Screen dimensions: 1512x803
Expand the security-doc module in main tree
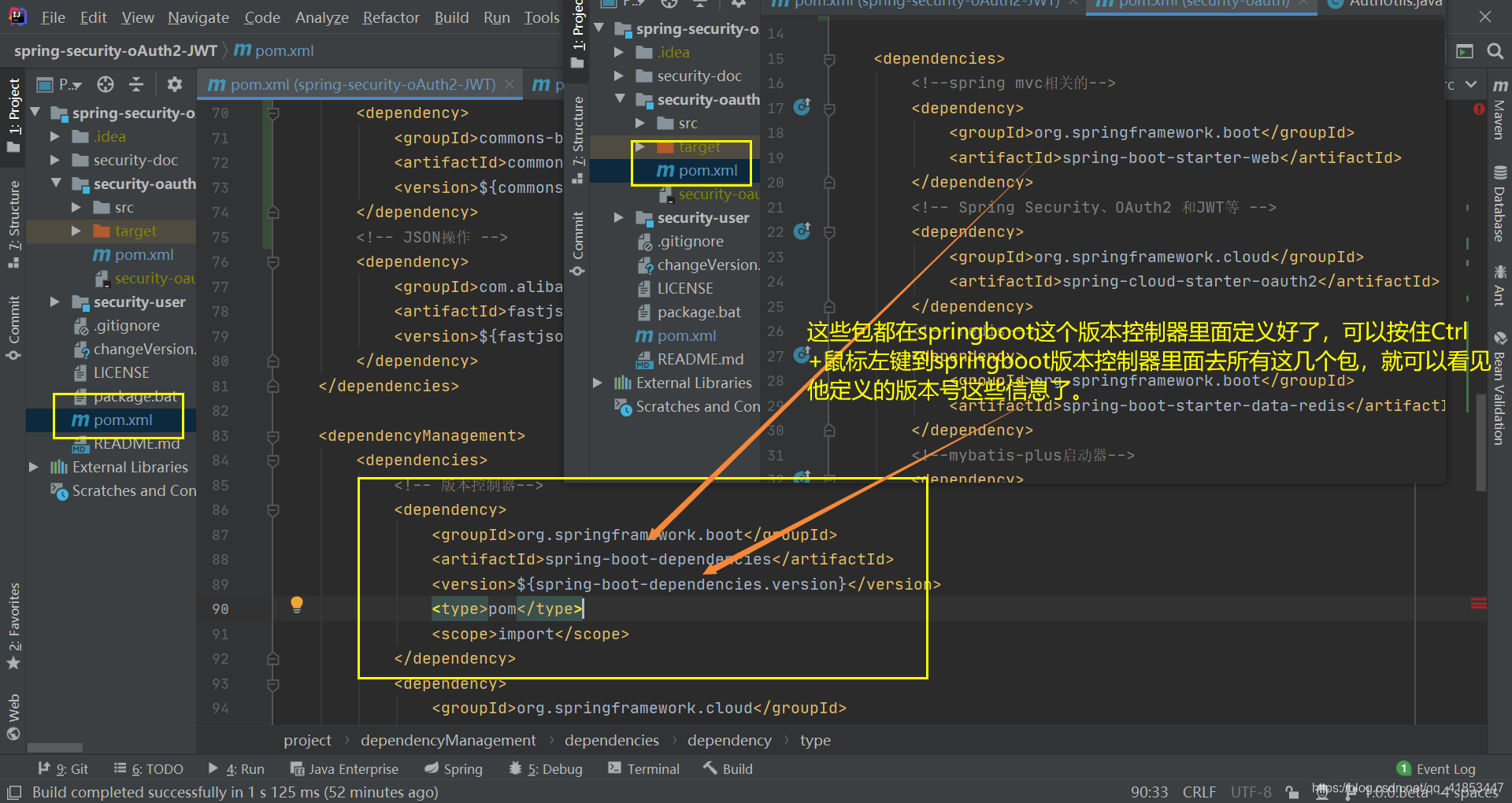55,160
